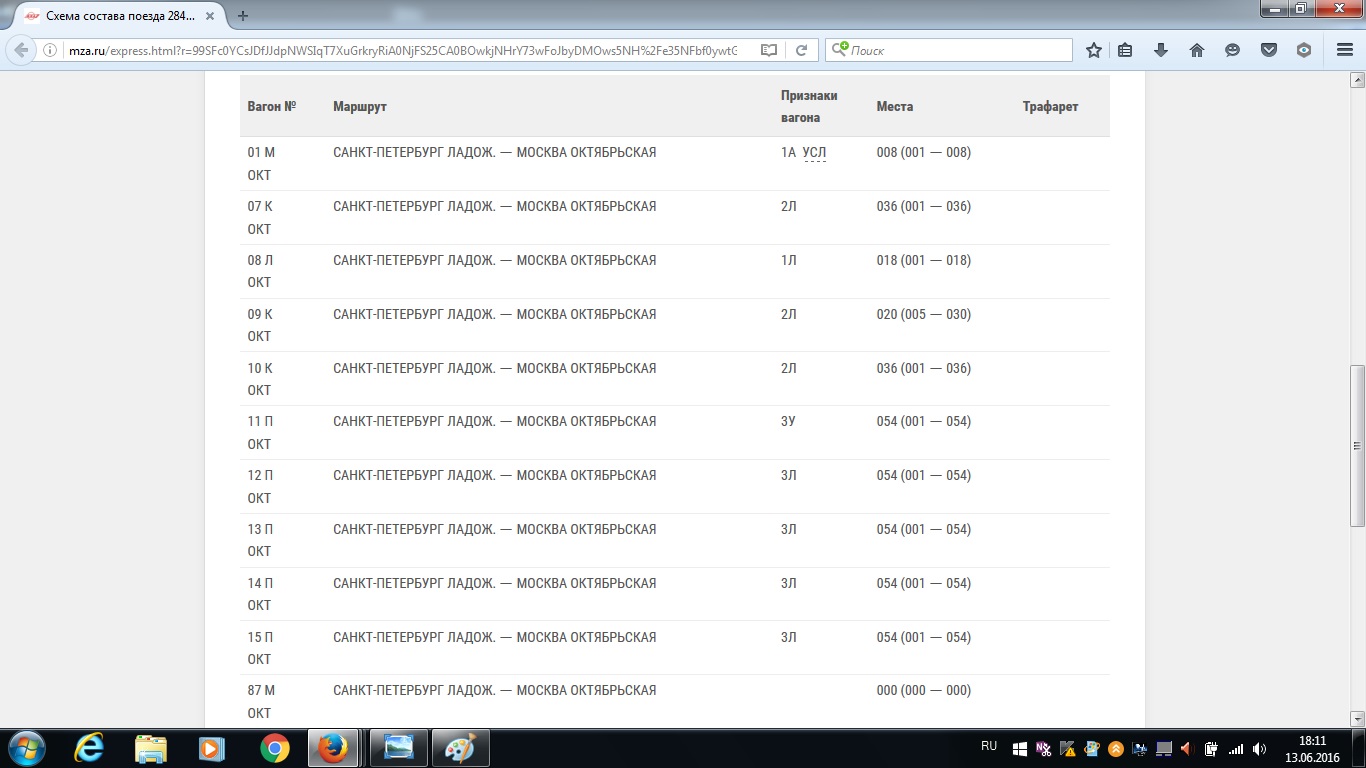Open the downloads arrow panel
This screenshot has width=1366, height=768.
point(1161,50)
